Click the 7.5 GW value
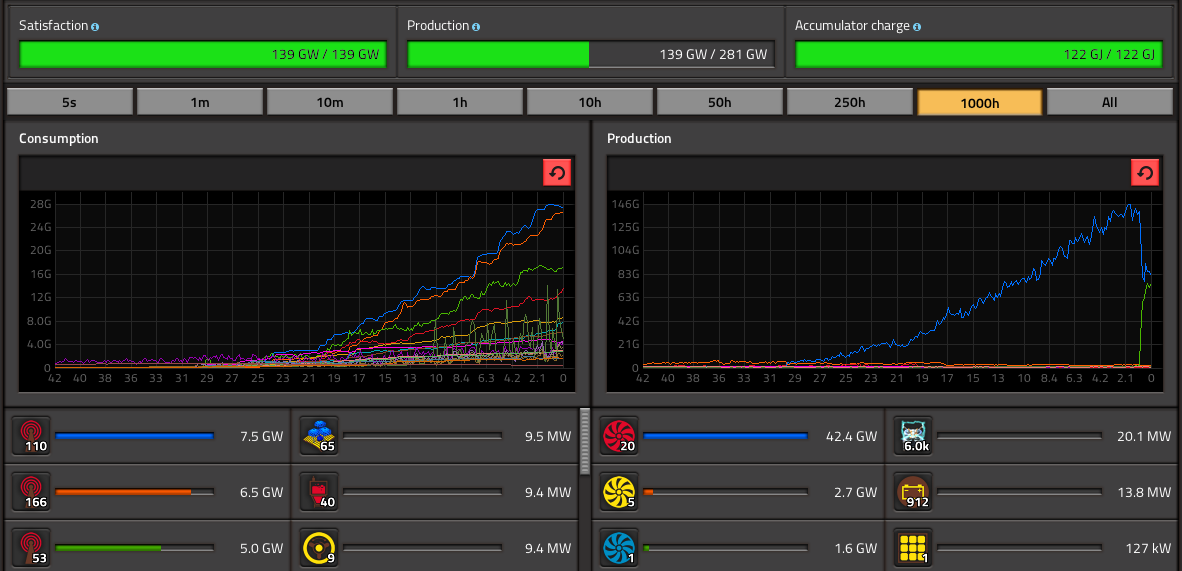Viewport: 1182px width, 571px height. [262, 436]
